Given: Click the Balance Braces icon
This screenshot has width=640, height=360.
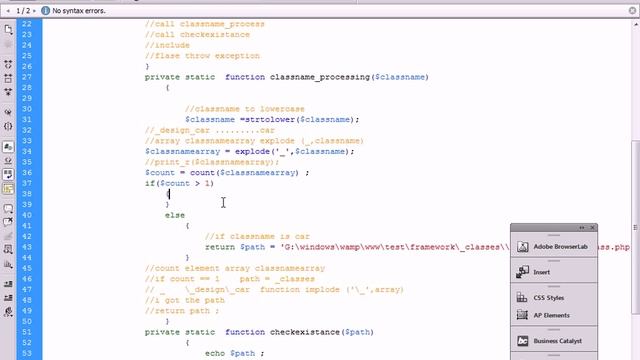Looking at the screenshot, I should point(8,126).
